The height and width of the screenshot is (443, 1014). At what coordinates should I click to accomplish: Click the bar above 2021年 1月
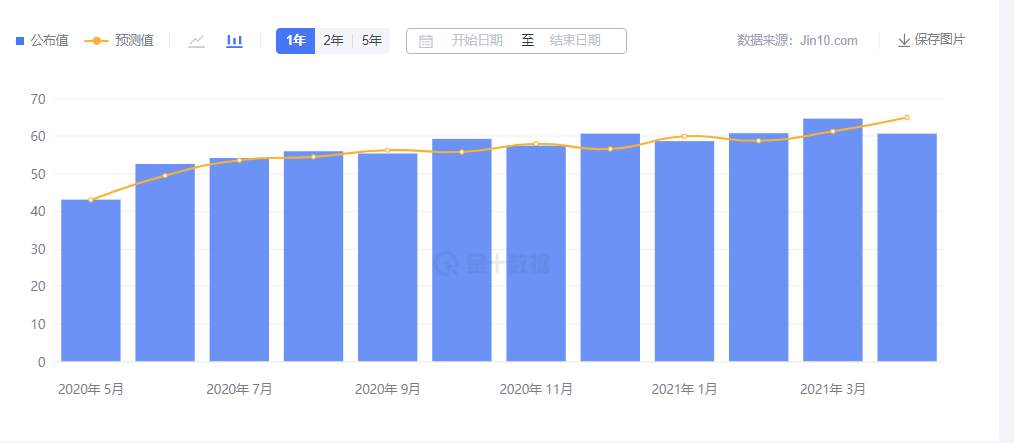click(684, 251)
